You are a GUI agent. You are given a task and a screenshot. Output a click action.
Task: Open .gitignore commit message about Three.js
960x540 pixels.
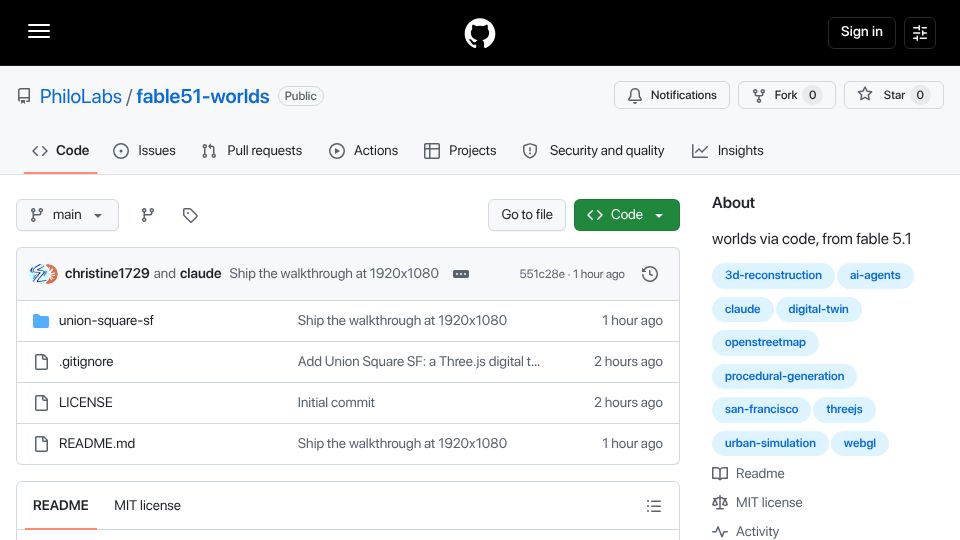tap(419, 362)
